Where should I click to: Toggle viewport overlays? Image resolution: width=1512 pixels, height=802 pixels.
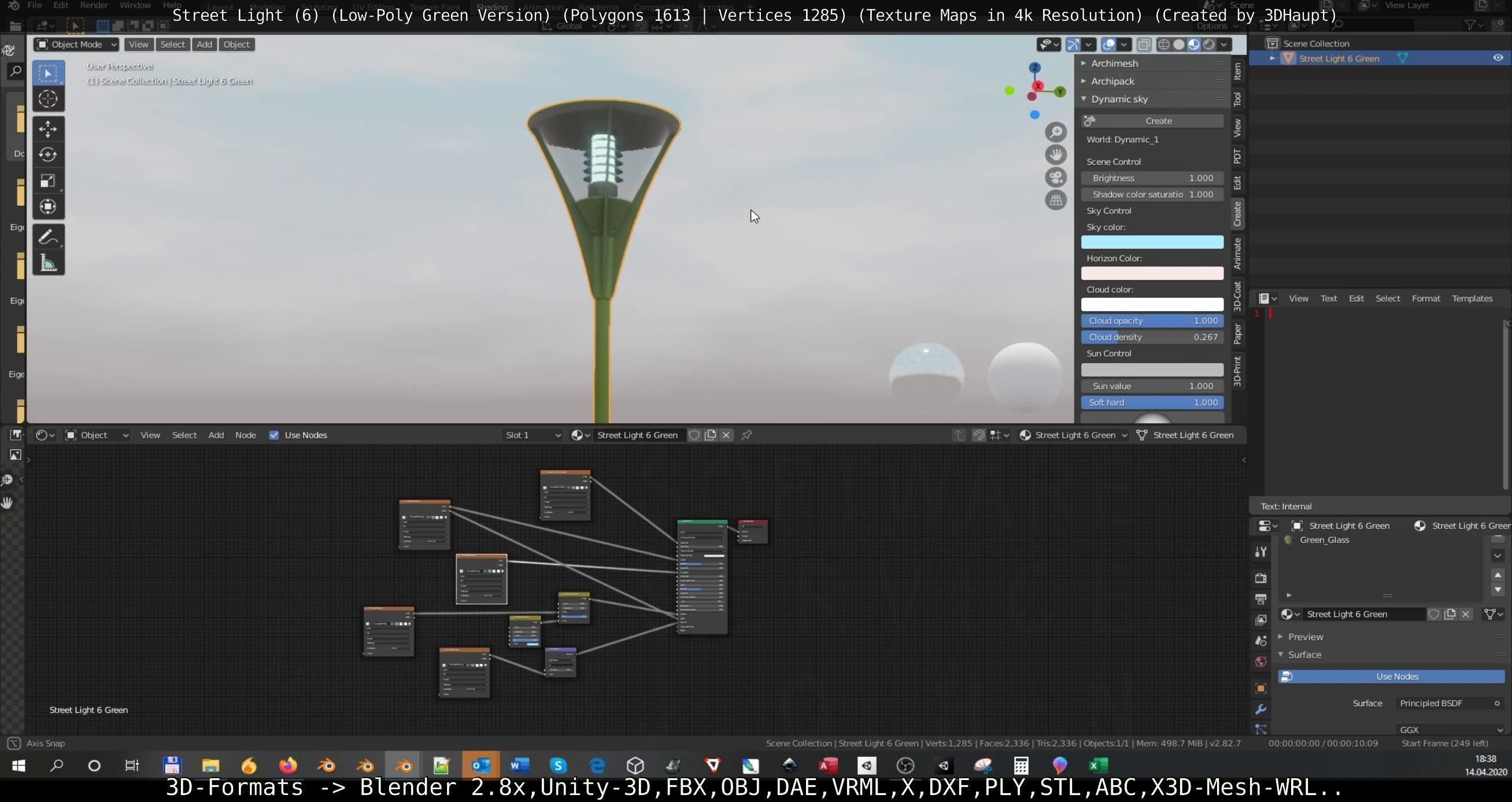pyautogui.click(x=1109, y=45)
